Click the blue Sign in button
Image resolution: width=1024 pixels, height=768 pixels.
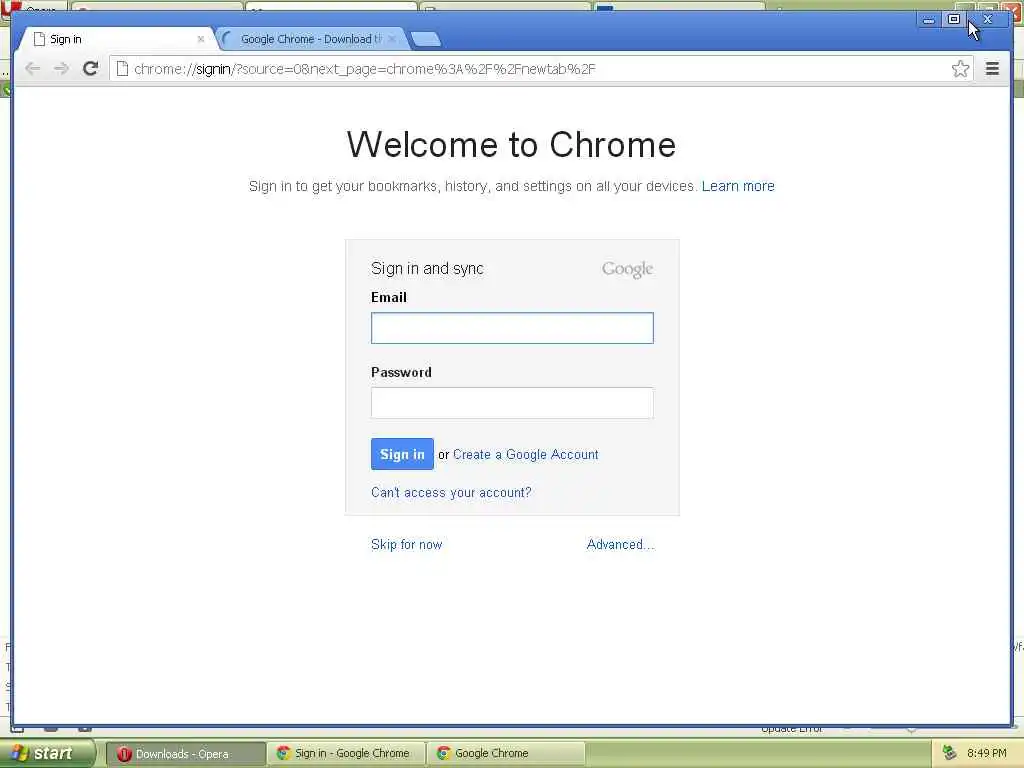402,454
